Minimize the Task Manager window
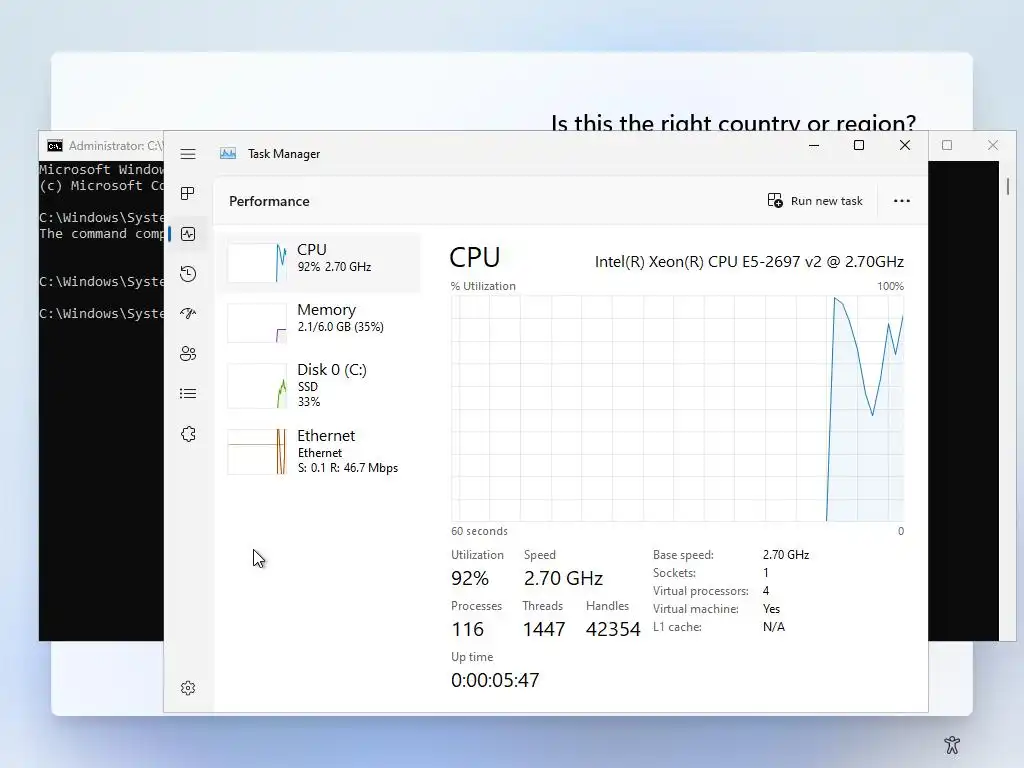 tap(814, 145)
